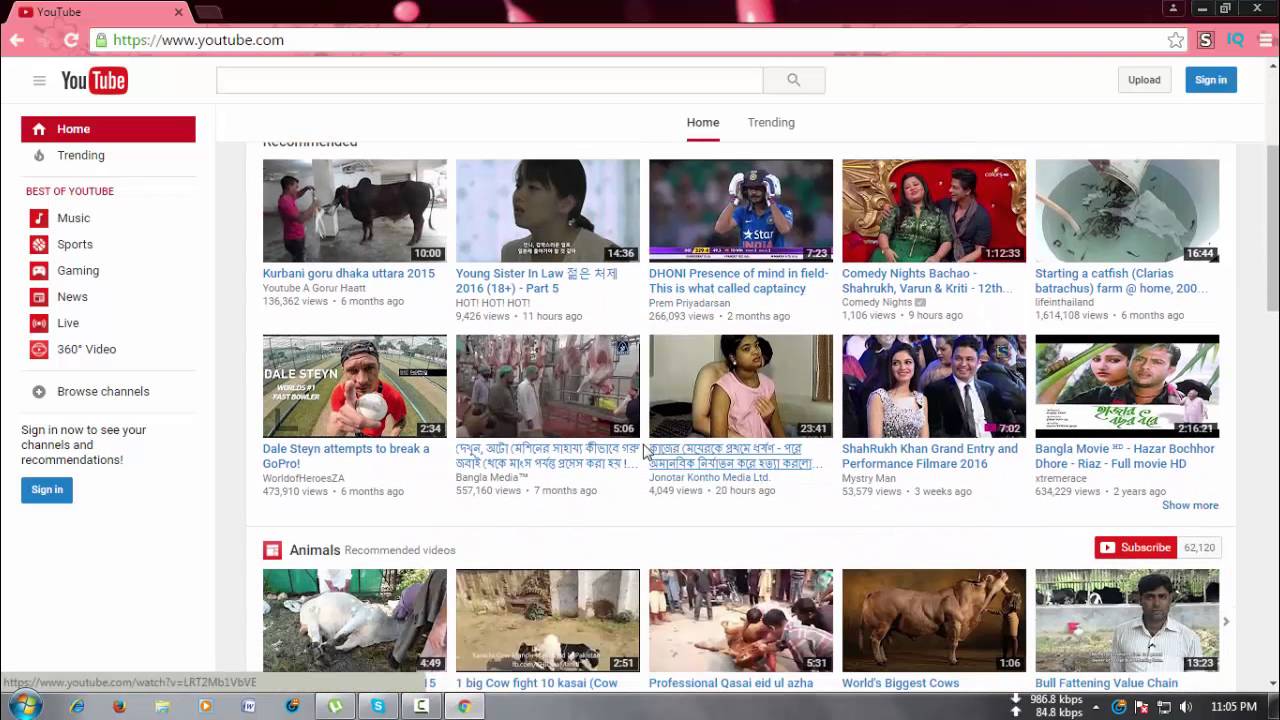Click the Animals shelf next arrow
1280x720 pixels.
pos(1226,621)
